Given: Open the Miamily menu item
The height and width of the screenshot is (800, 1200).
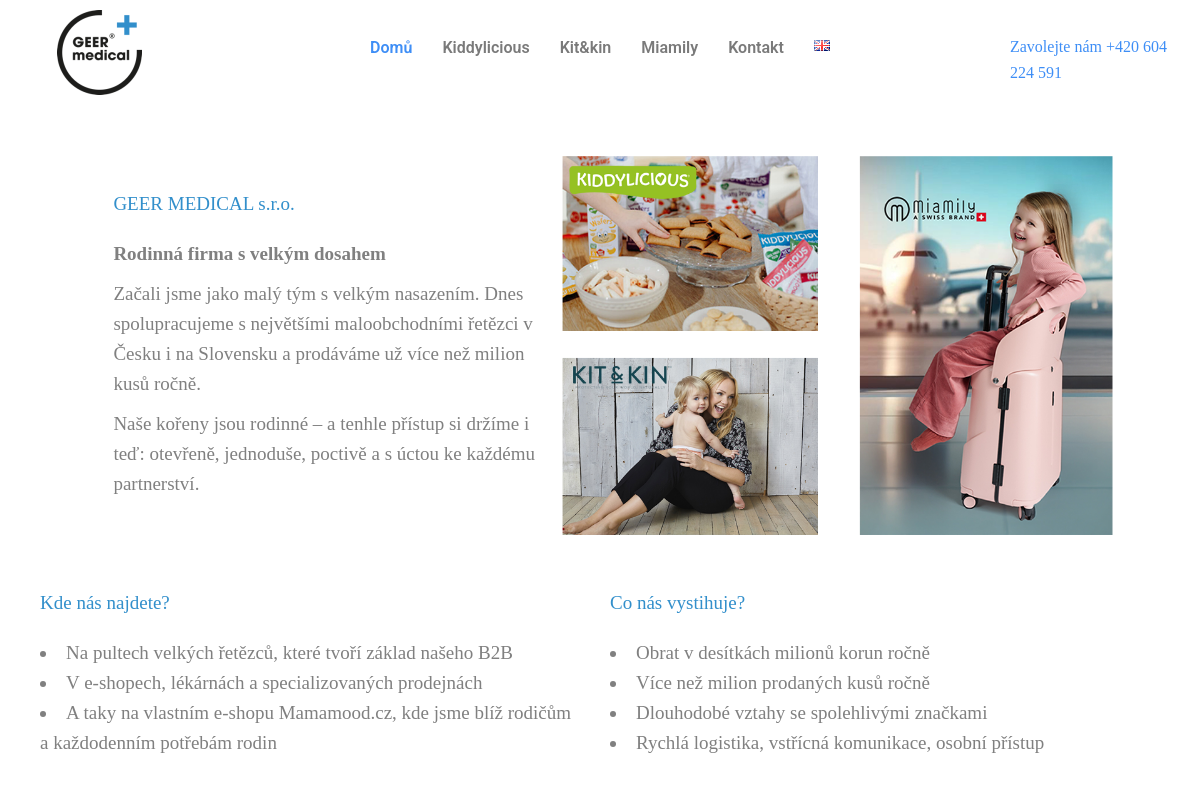Looking at the screenshot, I should pyautogui.click(x=669, y=47).
